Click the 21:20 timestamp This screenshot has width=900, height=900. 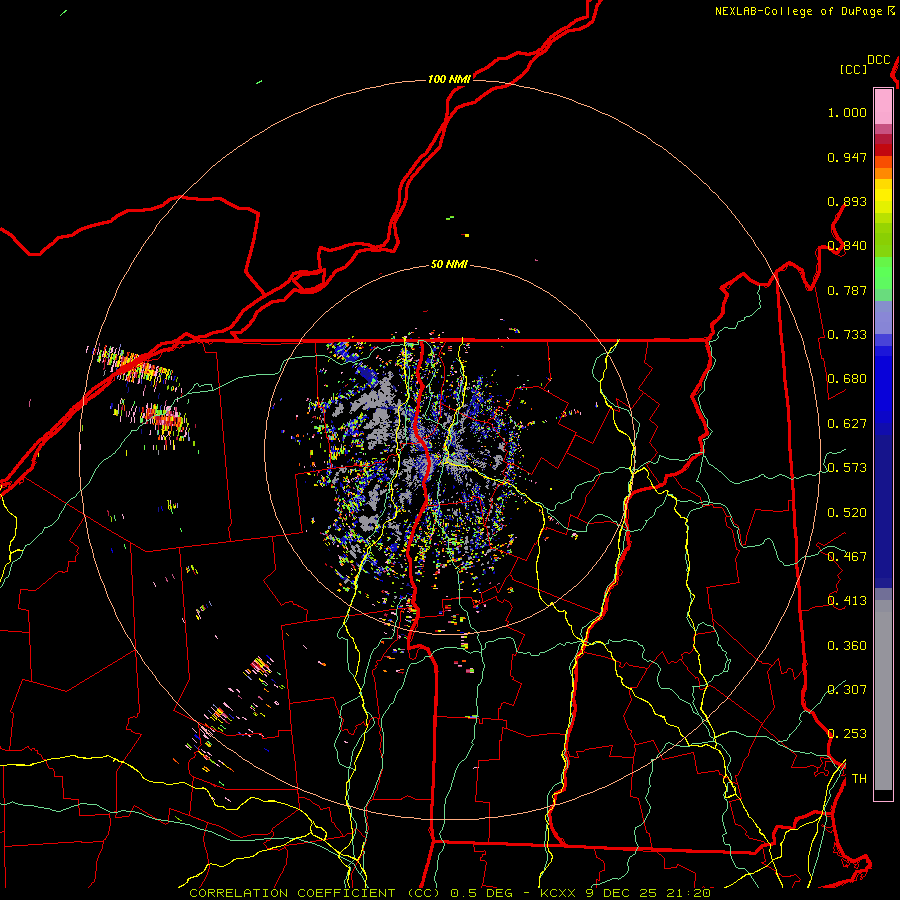[x=689, y=893]
